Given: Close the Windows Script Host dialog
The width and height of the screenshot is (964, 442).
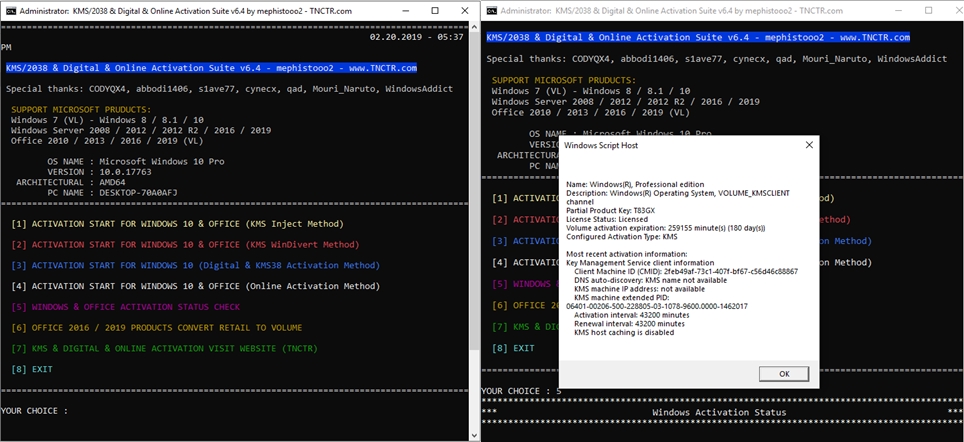Looking at the screenshot, I should 809,145.
